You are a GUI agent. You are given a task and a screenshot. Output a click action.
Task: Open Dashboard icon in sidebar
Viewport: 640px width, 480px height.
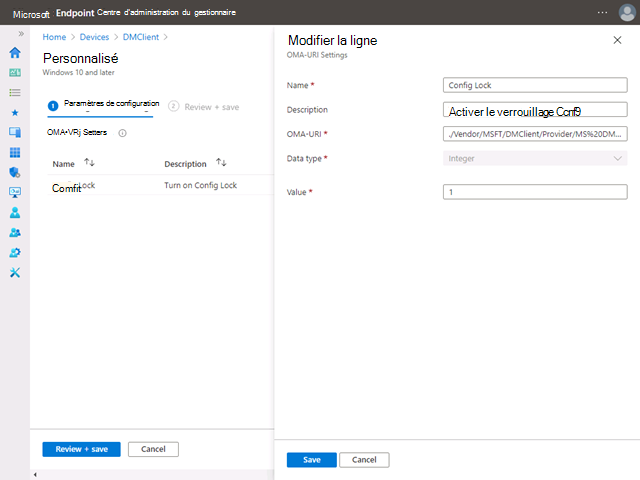(x=15, y=73)
